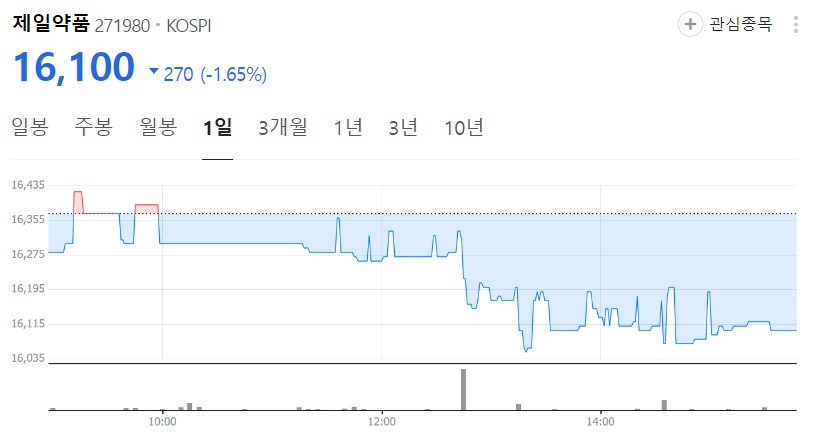This screenshot has height=435, width=816.
Task: Click the 16,275 y-axis label
Action: [x=28, y=254]
